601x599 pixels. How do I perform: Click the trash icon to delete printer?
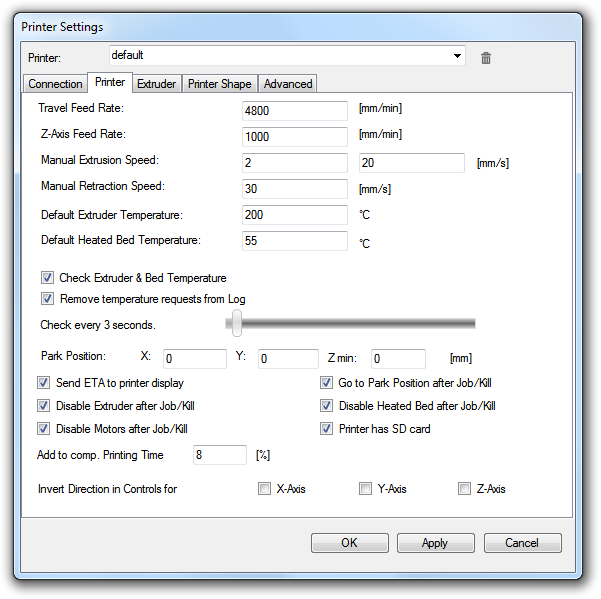486,57
